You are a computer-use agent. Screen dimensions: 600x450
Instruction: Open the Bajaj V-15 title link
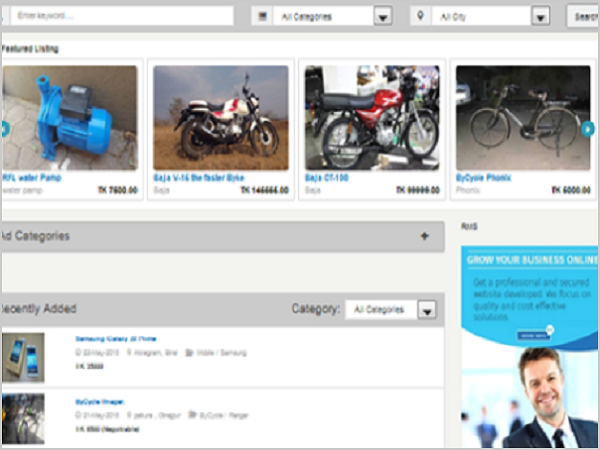[199, 178]
